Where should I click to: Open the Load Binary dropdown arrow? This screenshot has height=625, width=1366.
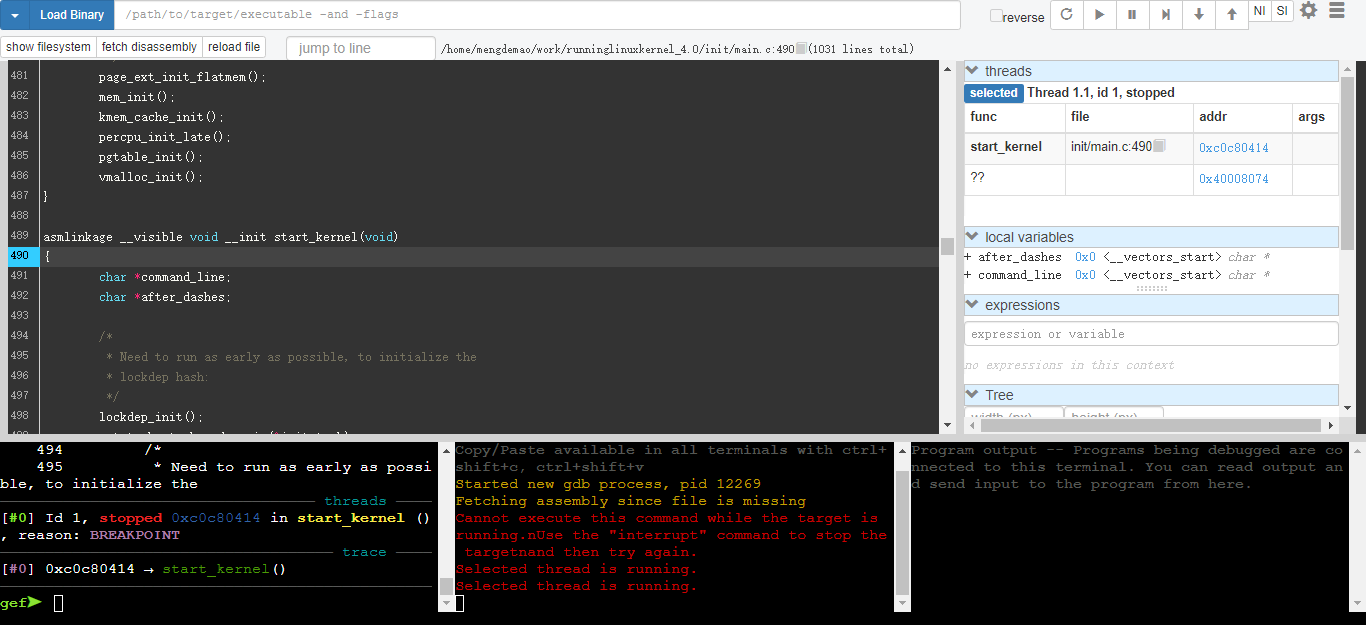[14, 15]
